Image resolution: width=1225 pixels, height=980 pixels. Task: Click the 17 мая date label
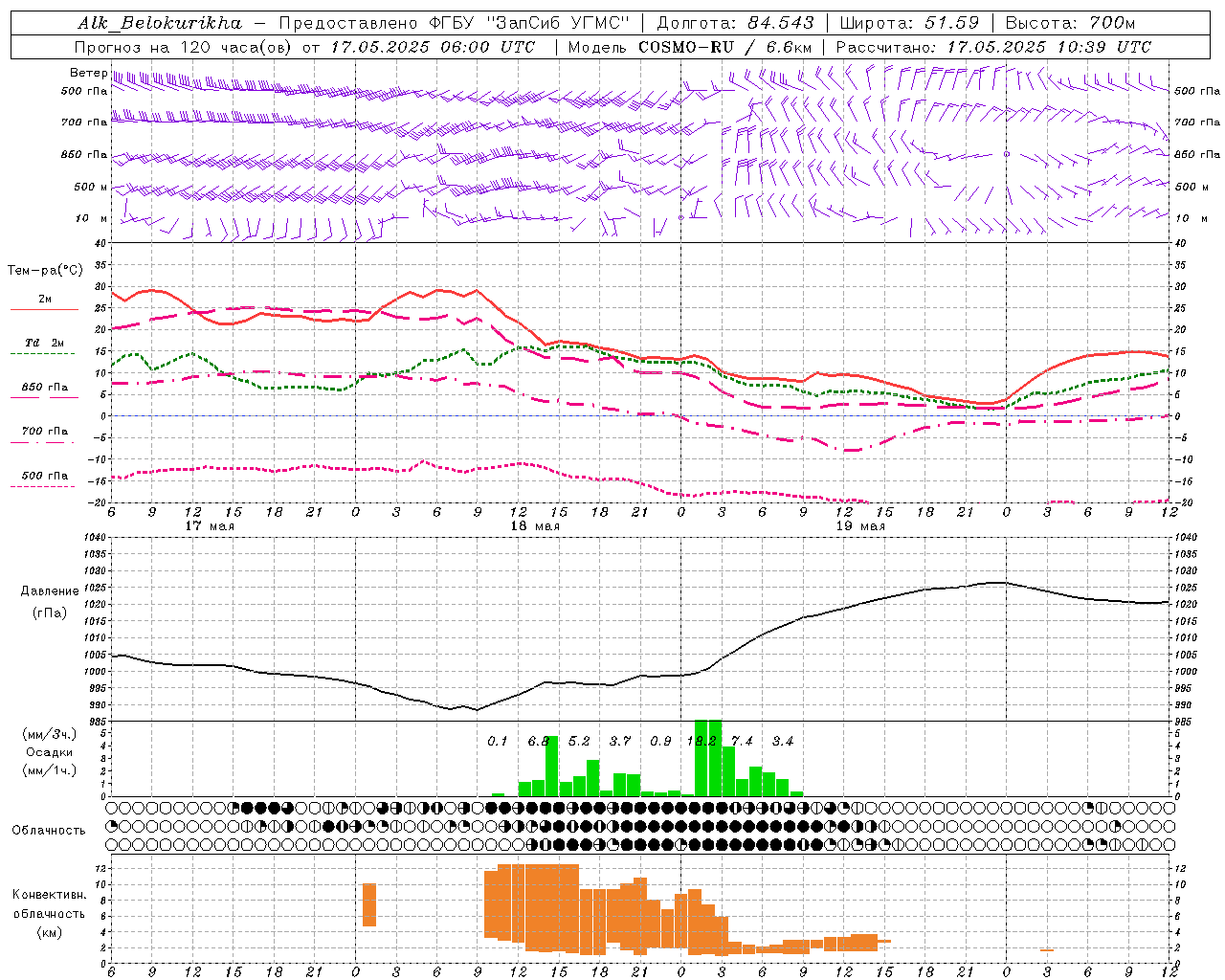click(210, 526)
